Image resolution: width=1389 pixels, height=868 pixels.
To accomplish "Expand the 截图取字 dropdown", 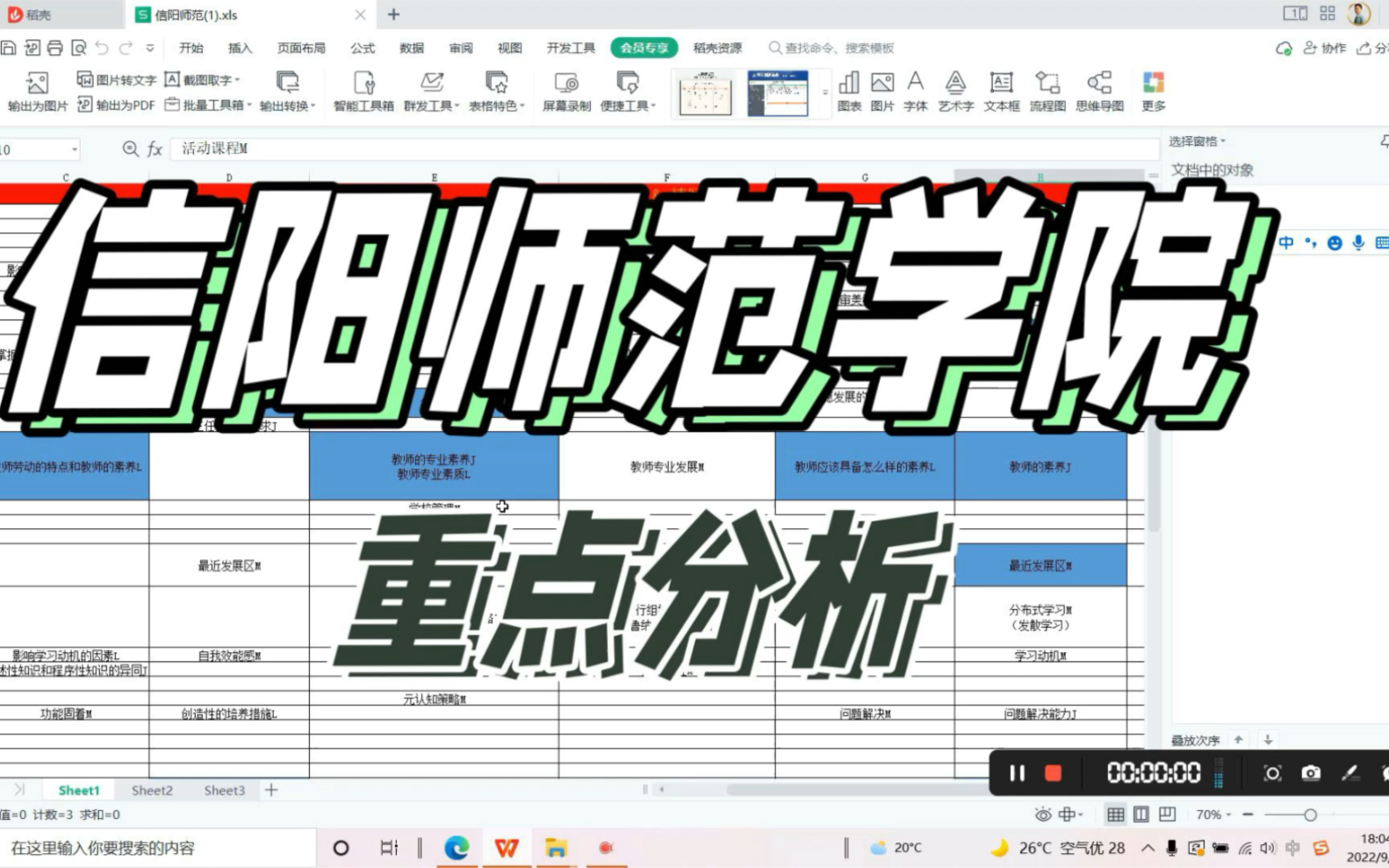I will [237, 80].
